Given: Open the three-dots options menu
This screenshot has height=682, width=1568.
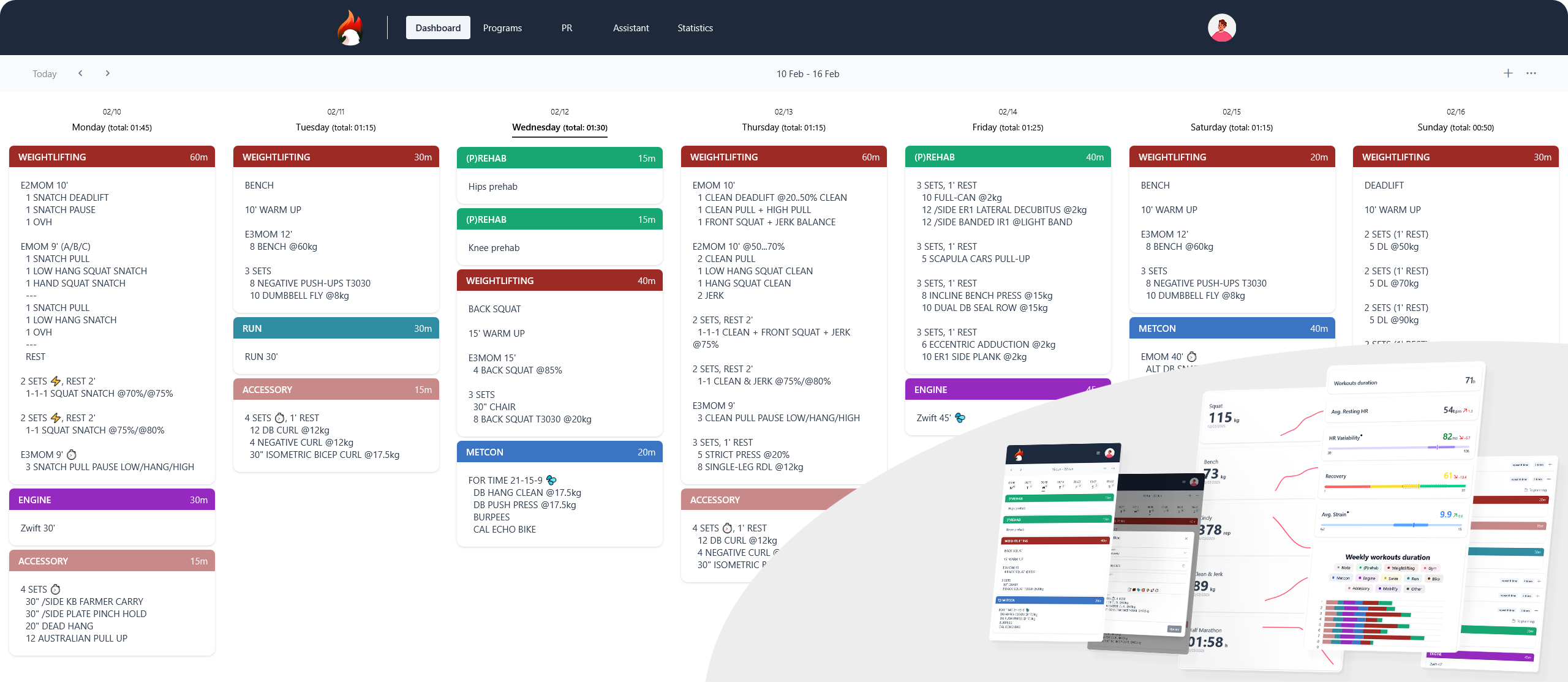Looking at the screenshot, I should (1531, 73).
